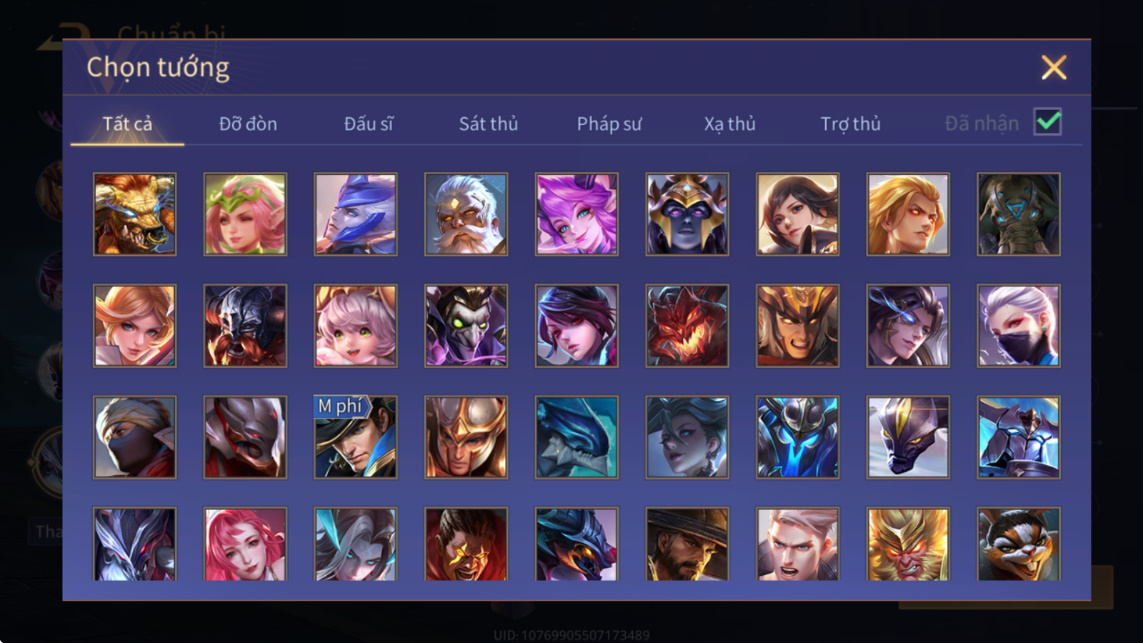Select the purple-haired girl hero icon
Image resolution: width=1143 pixels, height=643 pixels.
click(577, 214)
